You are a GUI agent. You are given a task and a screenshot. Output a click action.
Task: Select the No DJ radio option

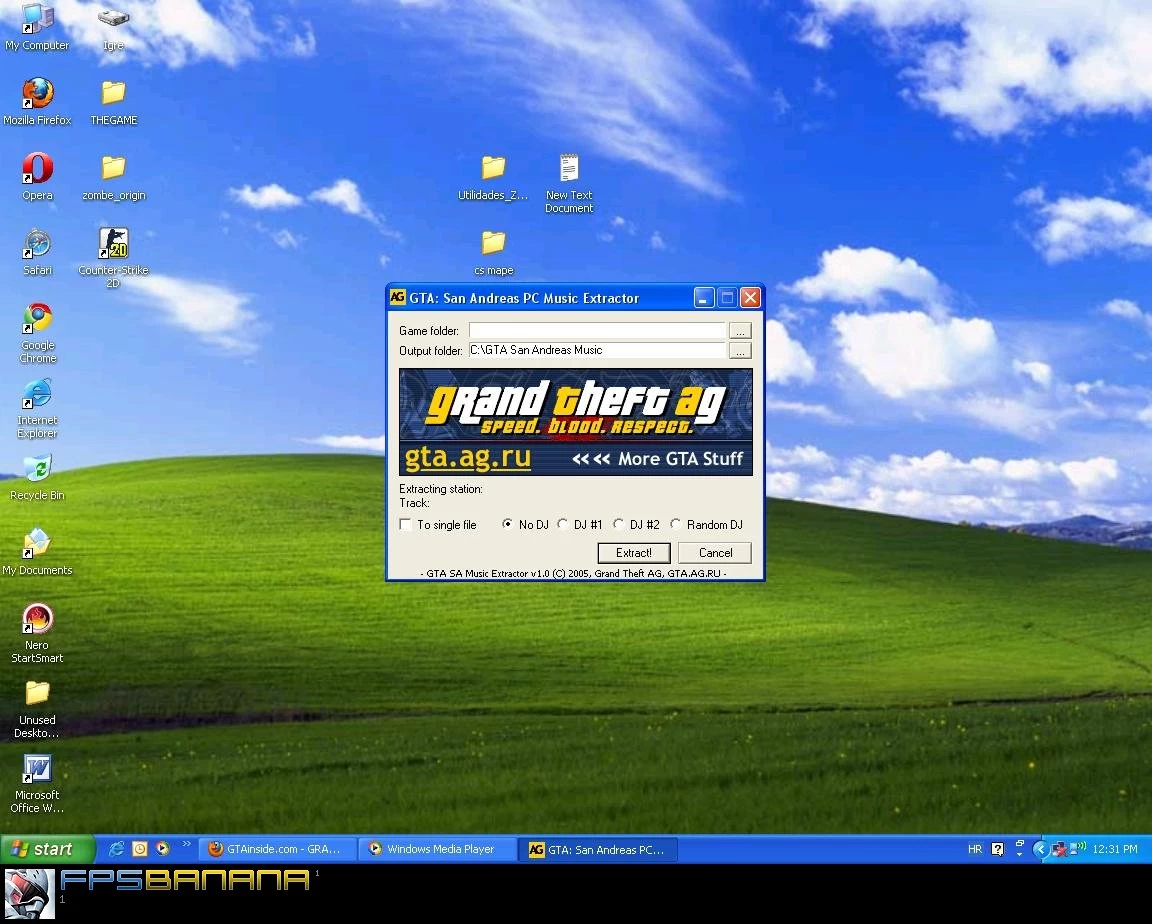(507, 524)
